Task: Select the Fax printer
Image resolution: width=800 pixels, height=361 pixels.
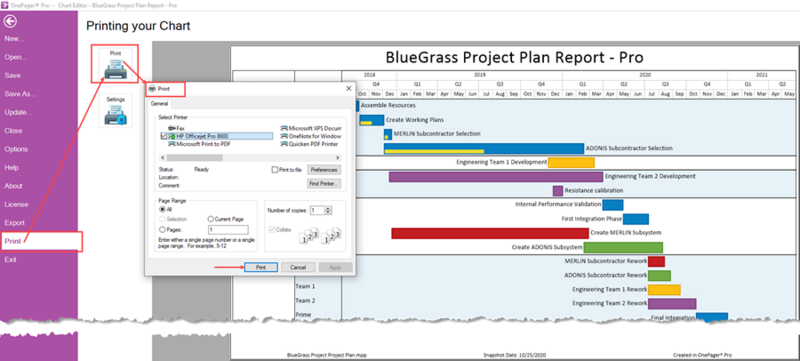Action: tap(176, 128)
